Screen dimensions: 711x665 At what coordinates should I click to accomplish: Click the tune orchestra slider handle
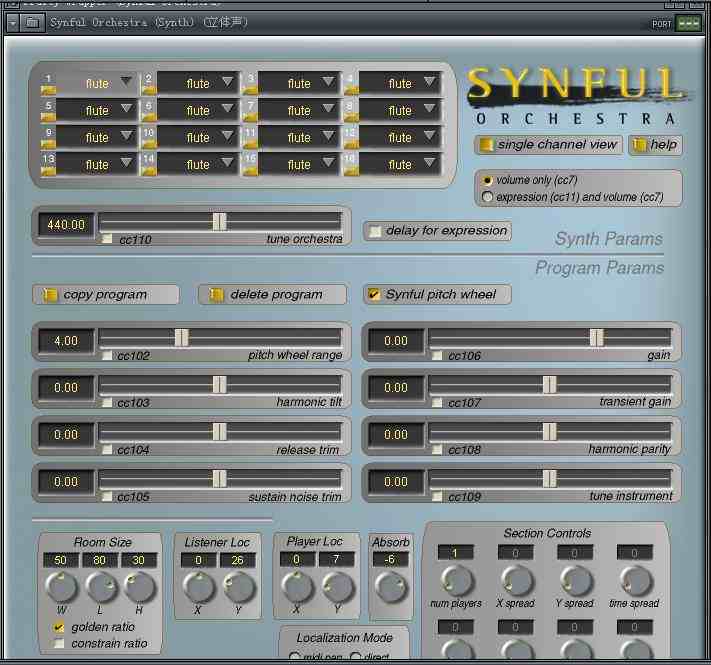click(219, 222)
